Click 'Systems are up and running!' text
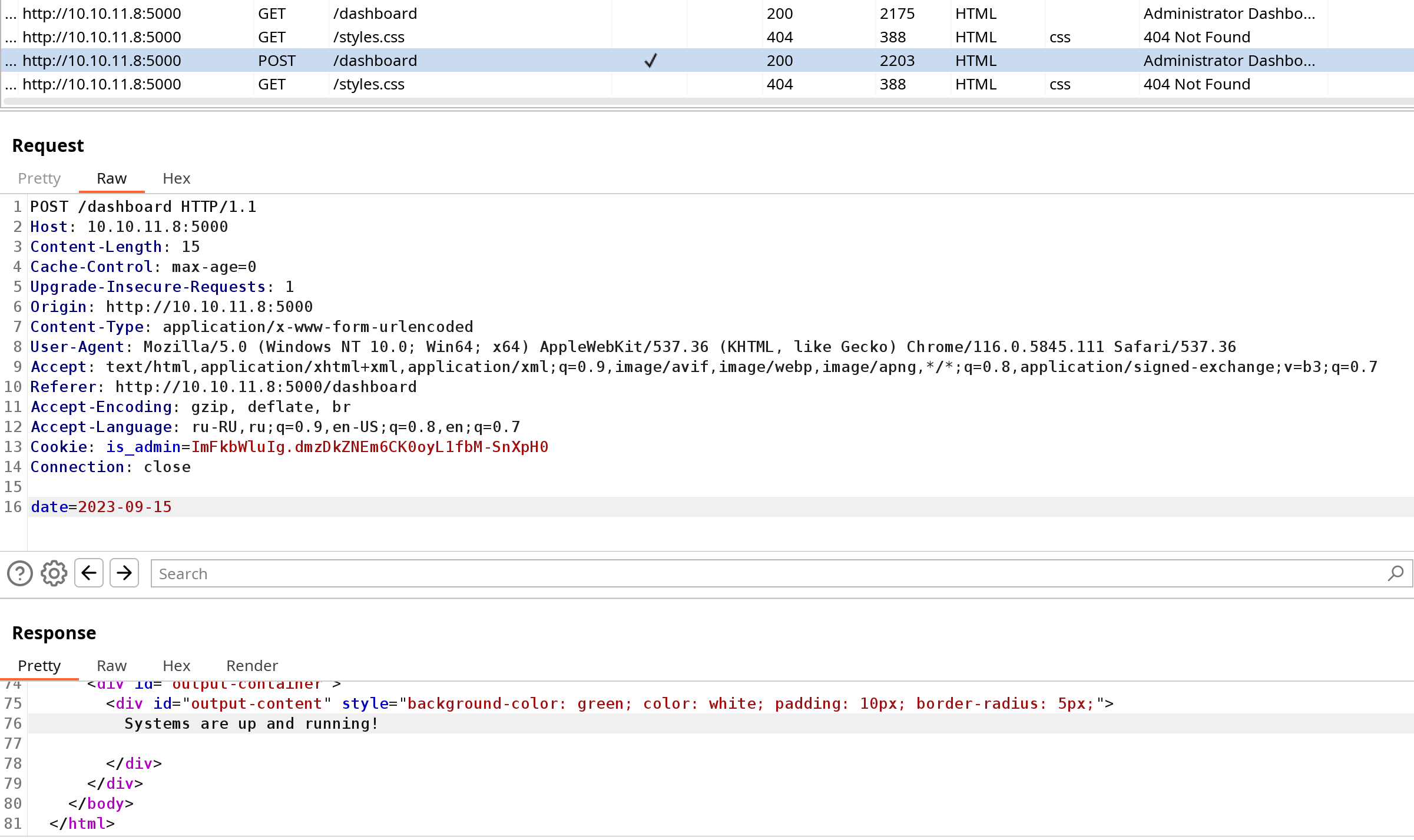1414x840 pixels. tap(251, 723)
